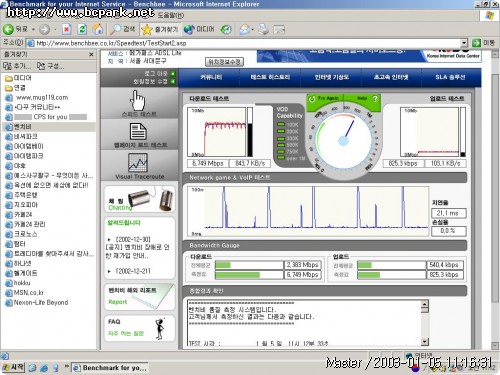Open the Chatting tin-can banner
The width and height of the screenshot is (500, 375).
pyautogui.click(x=139, y=199)
